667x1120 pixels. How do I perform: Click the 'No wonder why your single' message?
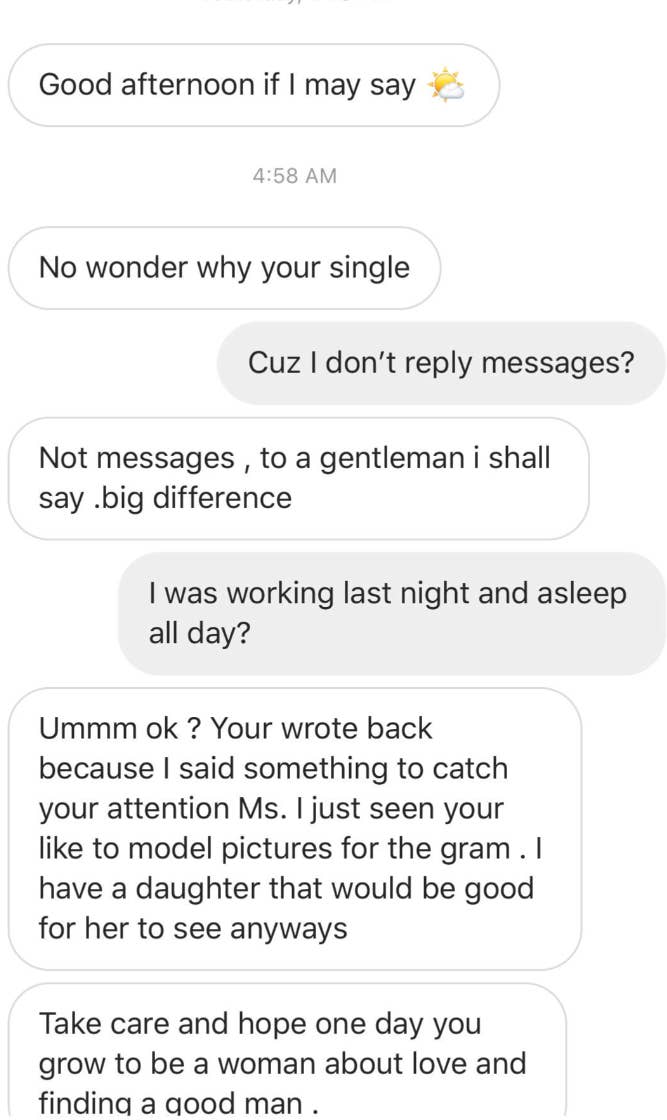223,267
